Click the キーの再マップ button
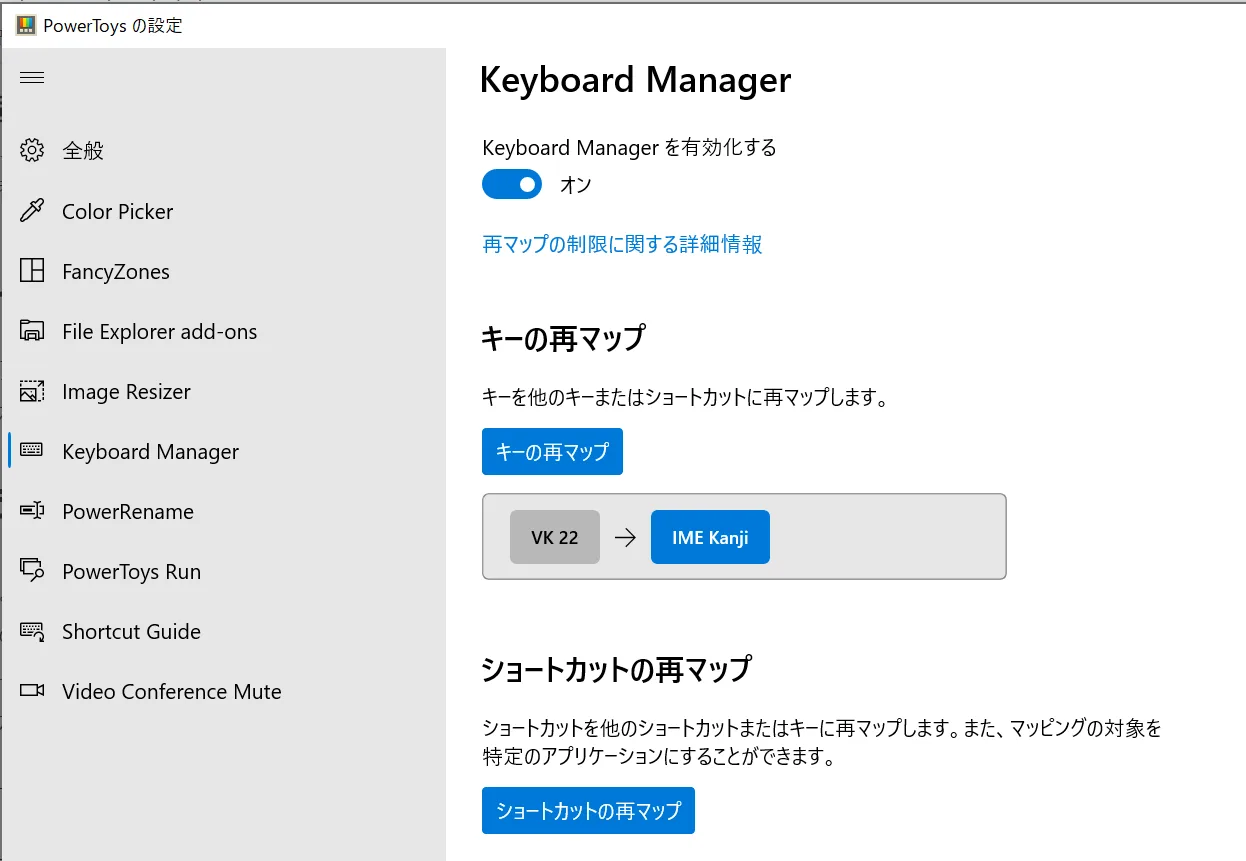This screenshot has width=1246, height=861. (552, 452)
